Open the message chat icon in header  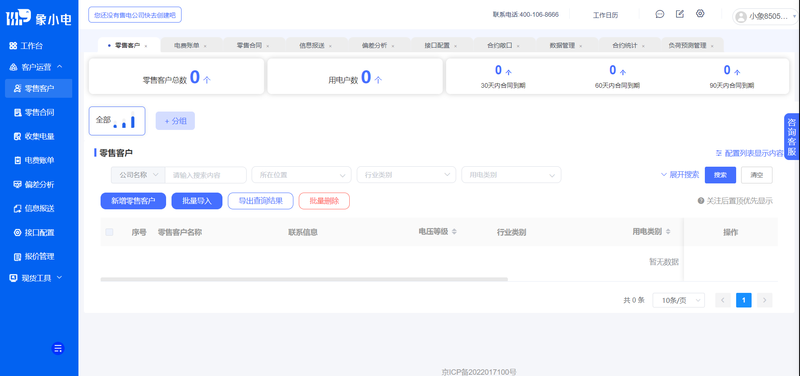pos(660,14)
